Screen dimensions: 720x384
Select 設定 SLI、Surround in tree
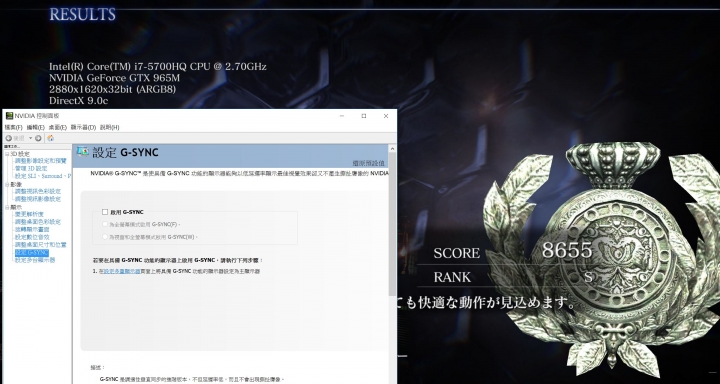click(43, 176)
